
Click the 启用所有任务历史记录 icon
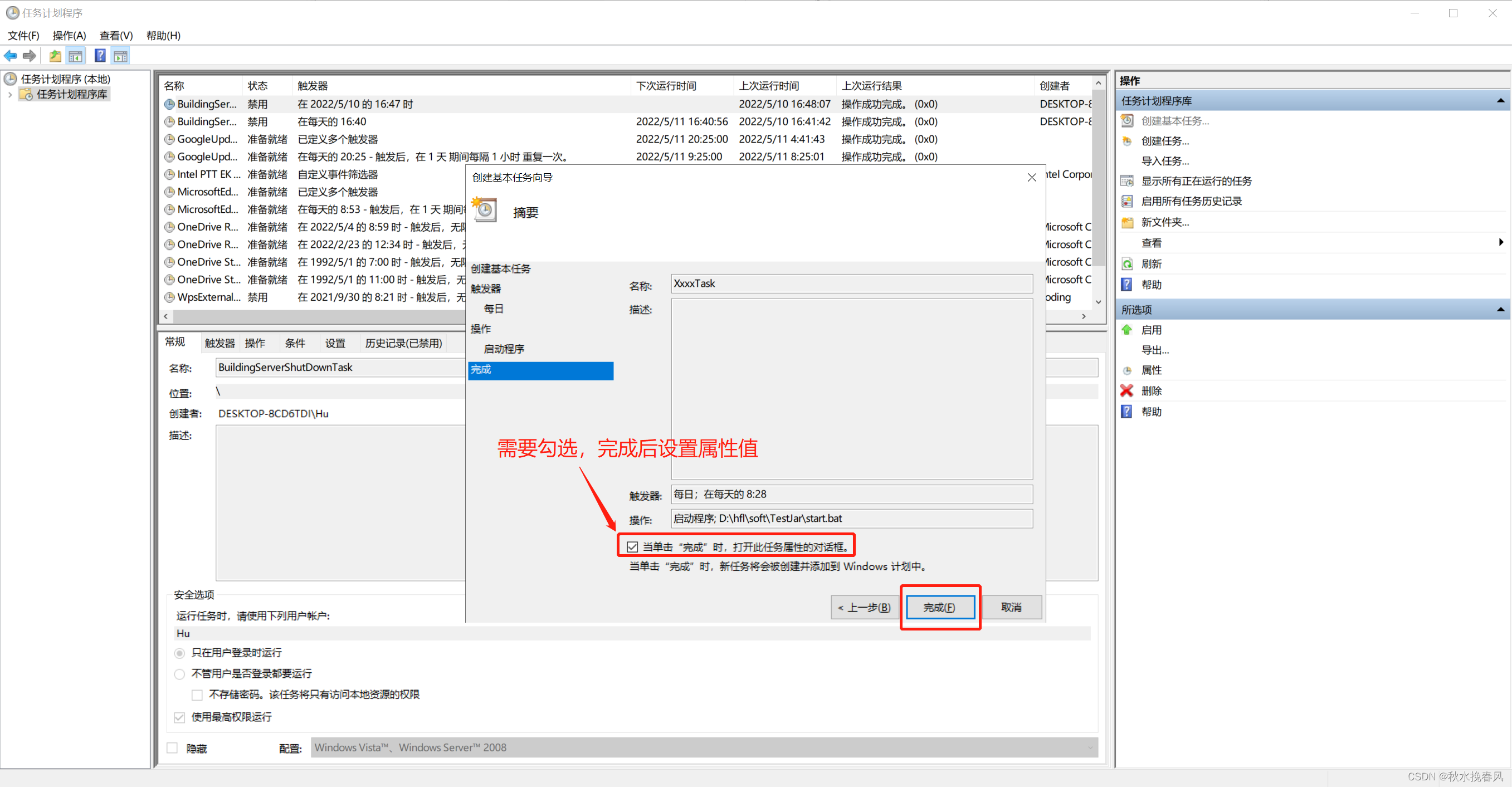(1127, 201)
